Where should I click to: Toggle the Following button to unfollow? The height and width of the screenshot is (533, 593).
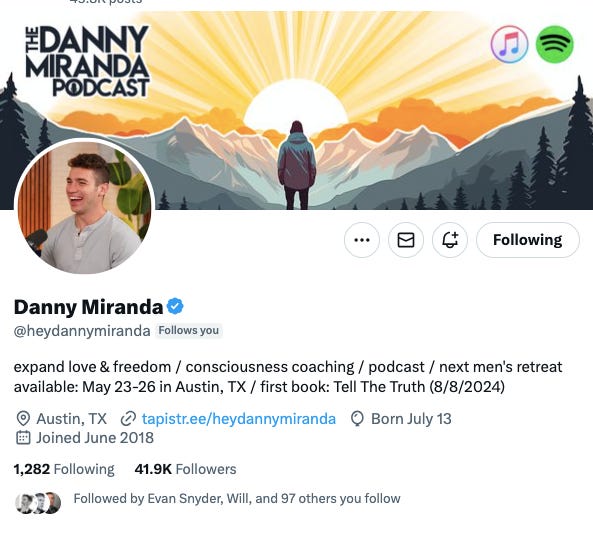click(x=528, y=240)
